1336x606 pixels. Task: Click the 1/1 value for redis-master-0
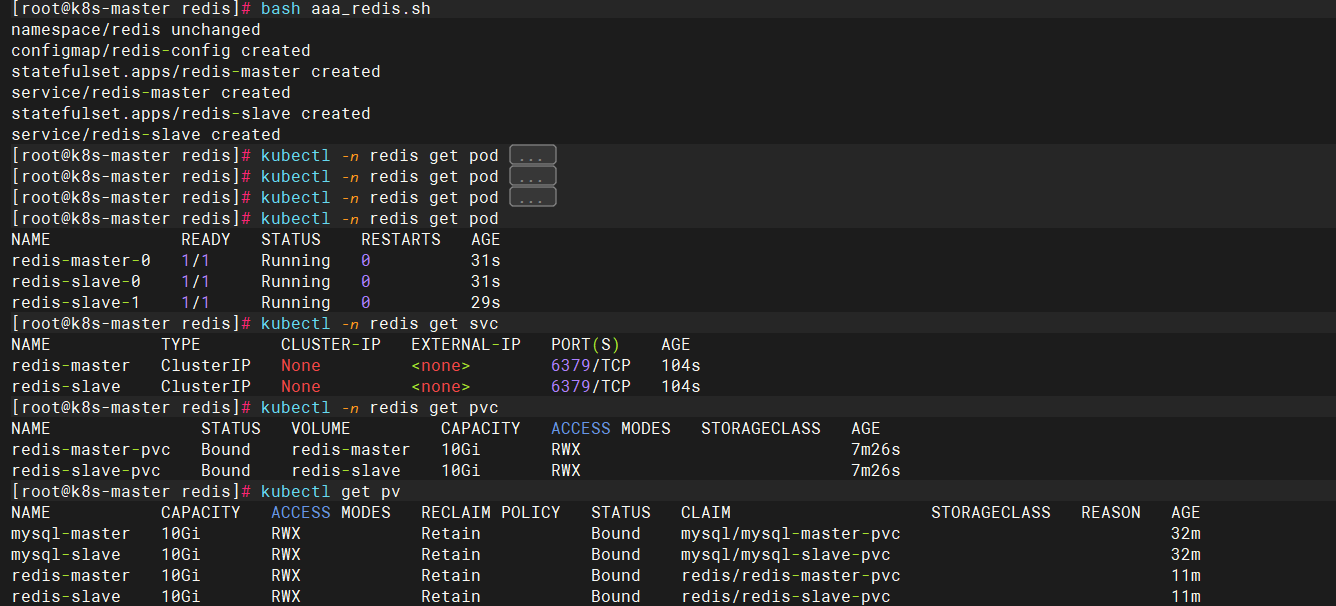(196, 260)
